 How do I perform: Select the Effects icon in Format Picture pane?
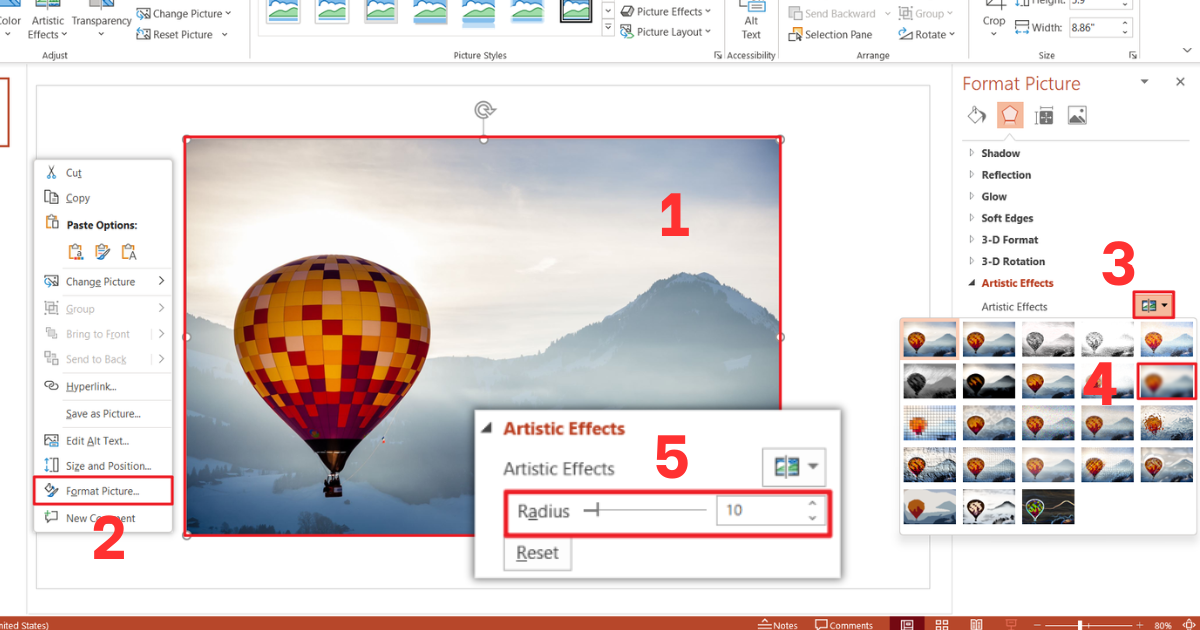(x=1010, y=115)
